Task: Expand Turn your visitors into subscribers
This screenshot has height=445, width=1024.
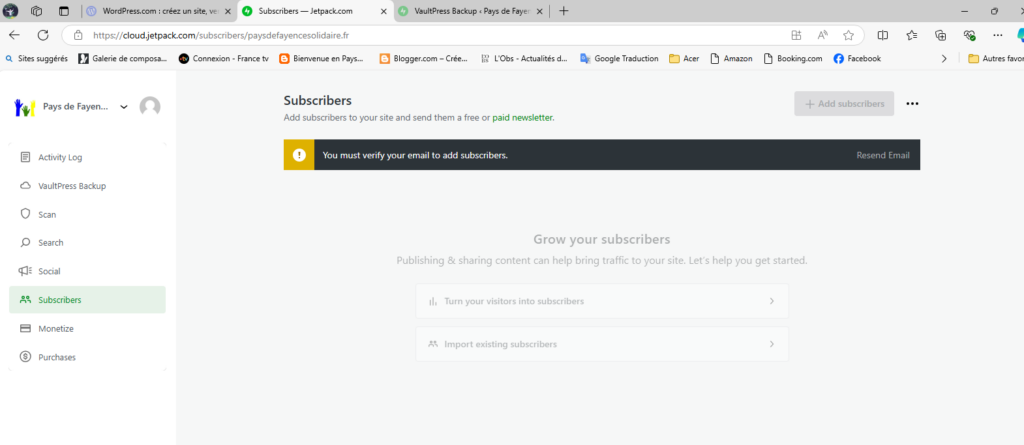Action: coord(601,301)
